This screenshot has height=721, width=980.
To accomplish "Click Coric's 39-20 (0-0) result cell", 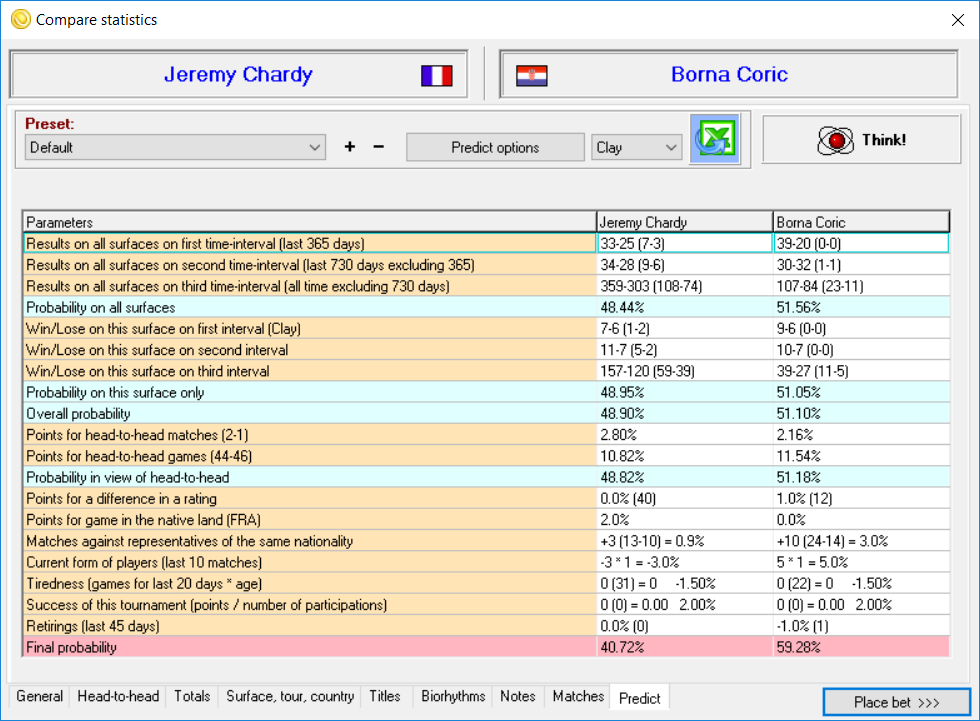I will pyautogui.click(x=861, y=244).
